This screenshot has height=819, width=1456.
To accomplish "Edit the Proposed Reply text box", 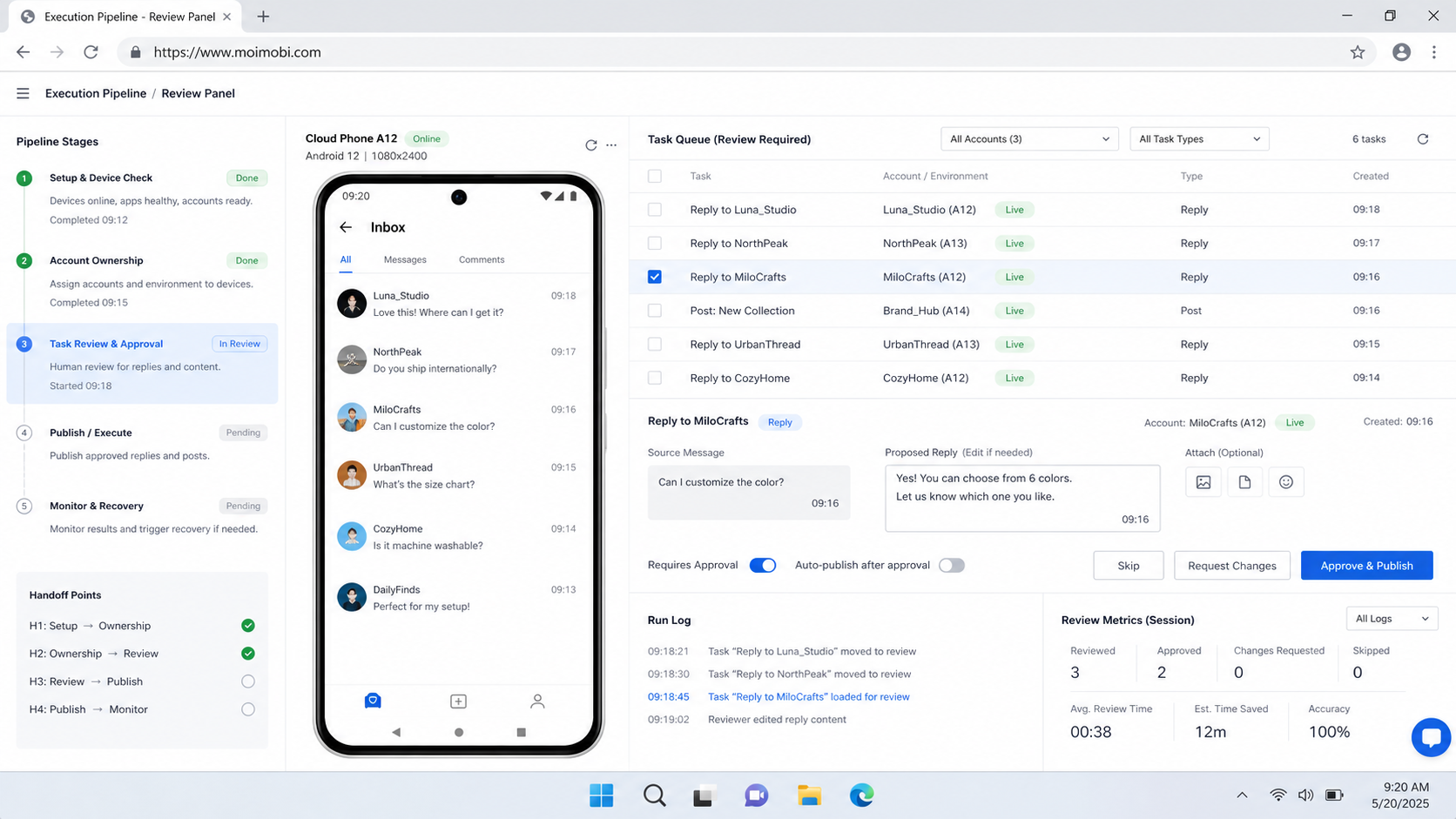I will [x=1022, y=498].
